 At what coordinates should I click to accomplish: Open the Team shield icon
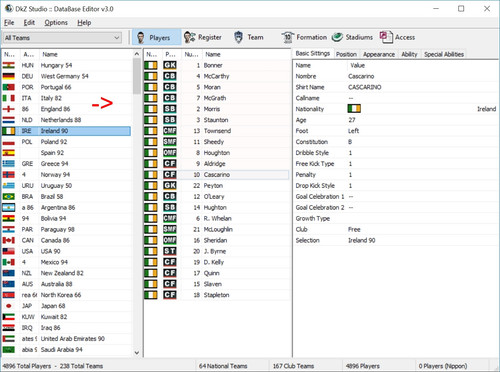[238, 37]
